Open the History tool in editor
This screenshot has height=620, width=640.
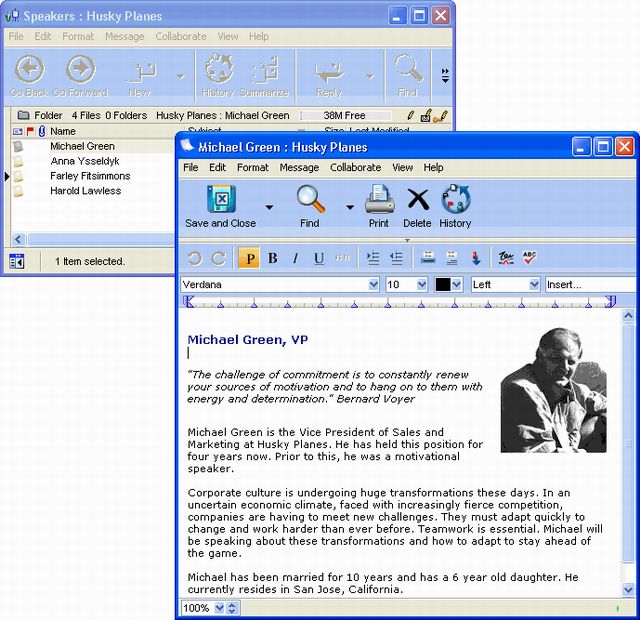tap(455, 200)
